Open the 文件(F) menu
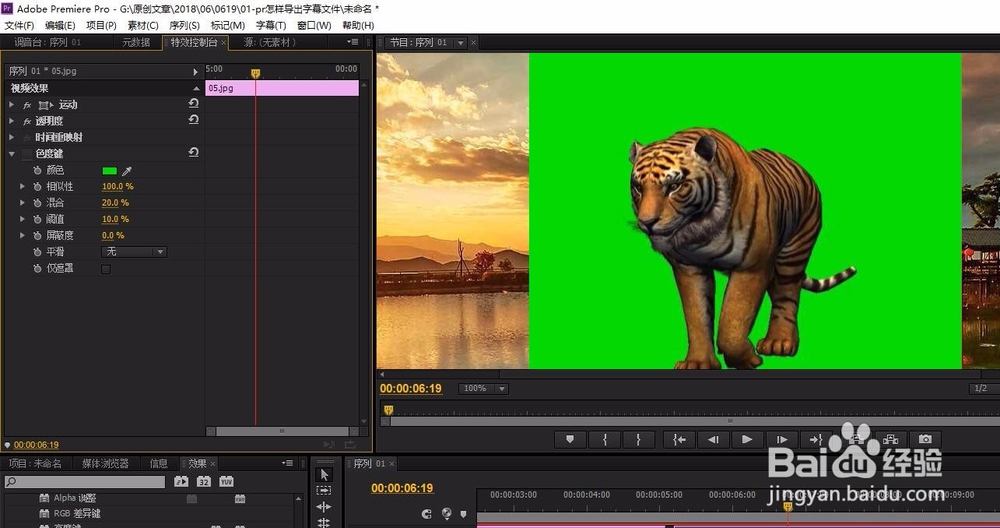1000x528 pixels. (19, 26)
